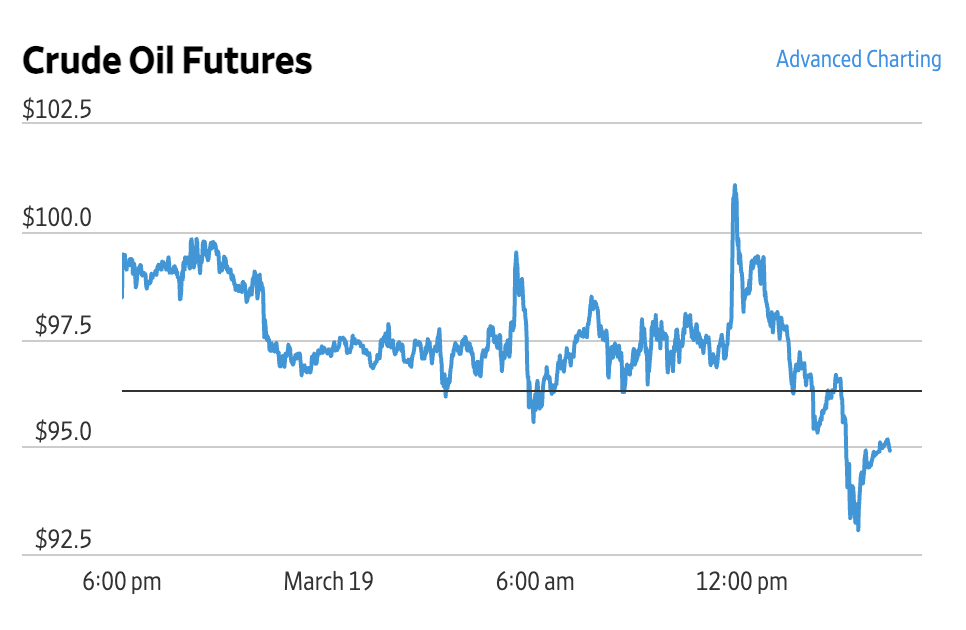
Task: Click the 6:00 am time label
Action: (x=535, y=581)
